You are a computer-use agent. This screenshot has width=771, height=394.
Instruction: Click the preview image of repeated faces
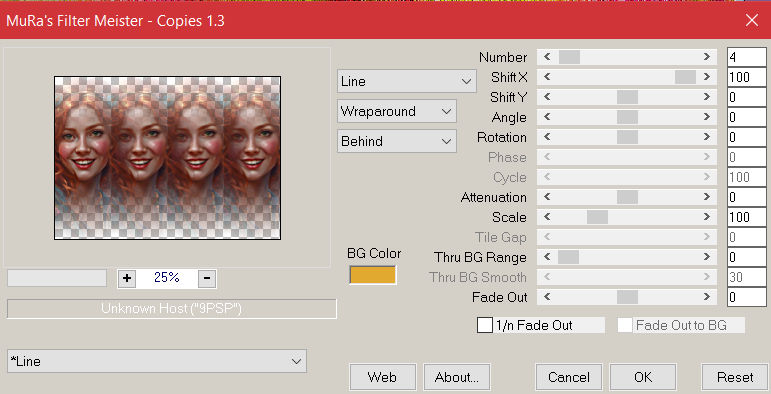(x=167, y=158)
